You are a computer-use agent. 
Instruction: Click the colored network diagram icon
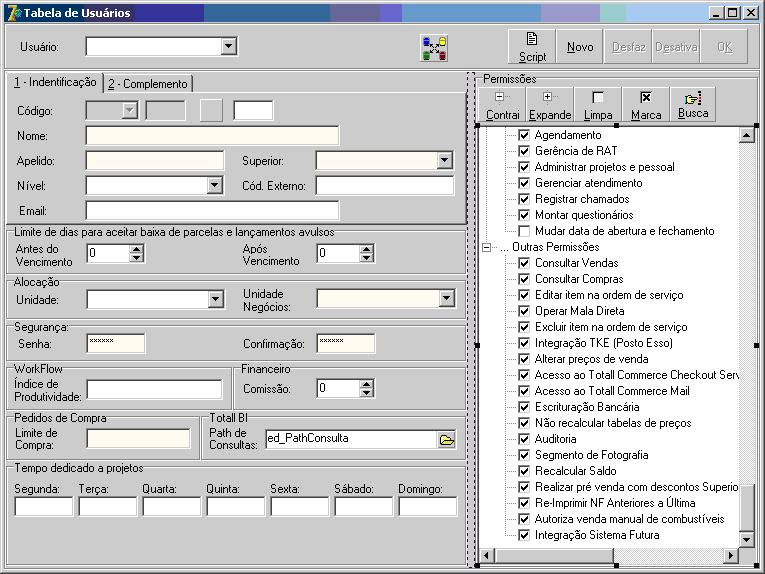coord(434,47)
